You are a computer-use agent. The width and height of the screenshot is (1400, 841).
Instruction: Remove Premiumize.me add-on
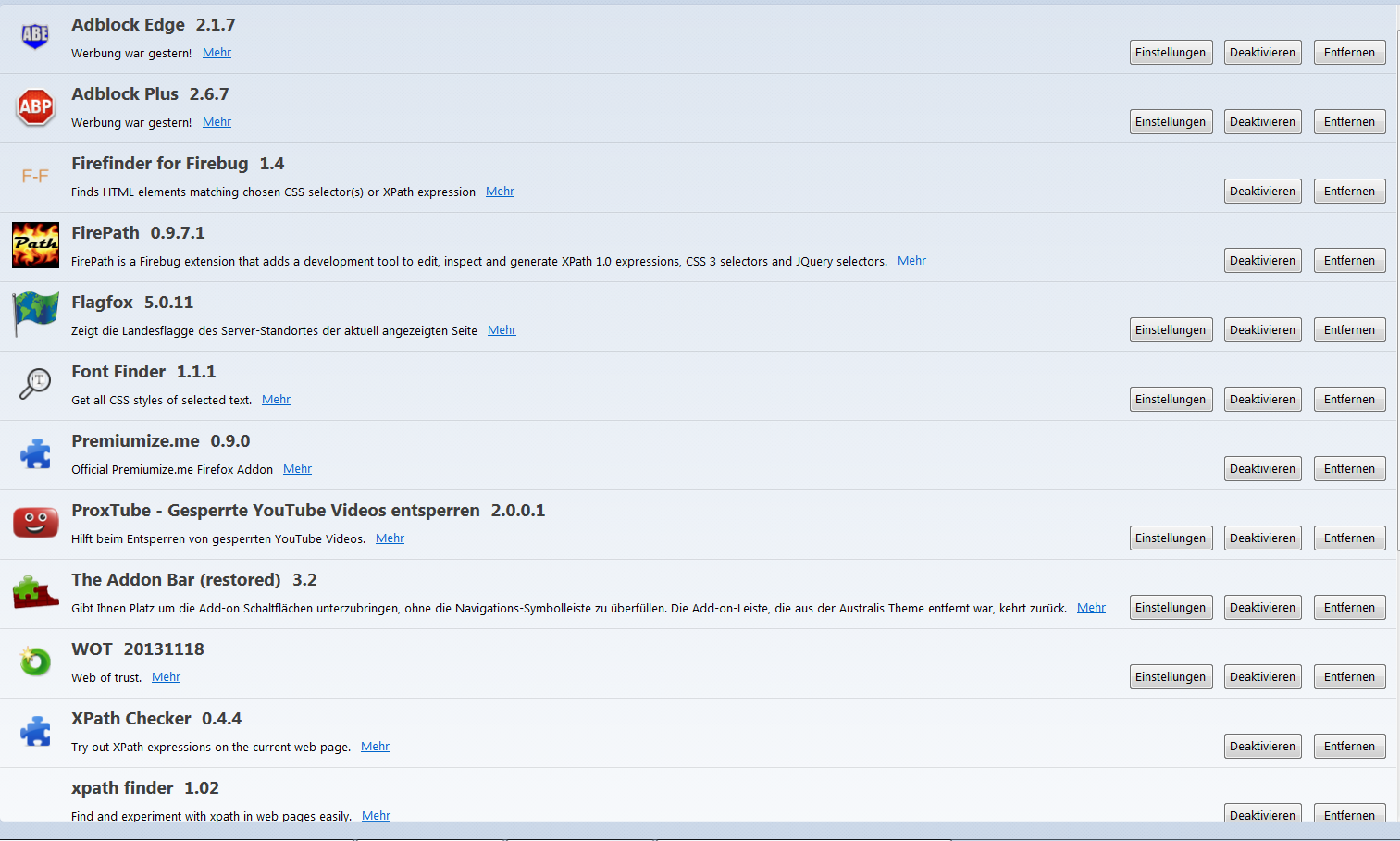point(1349,469)
